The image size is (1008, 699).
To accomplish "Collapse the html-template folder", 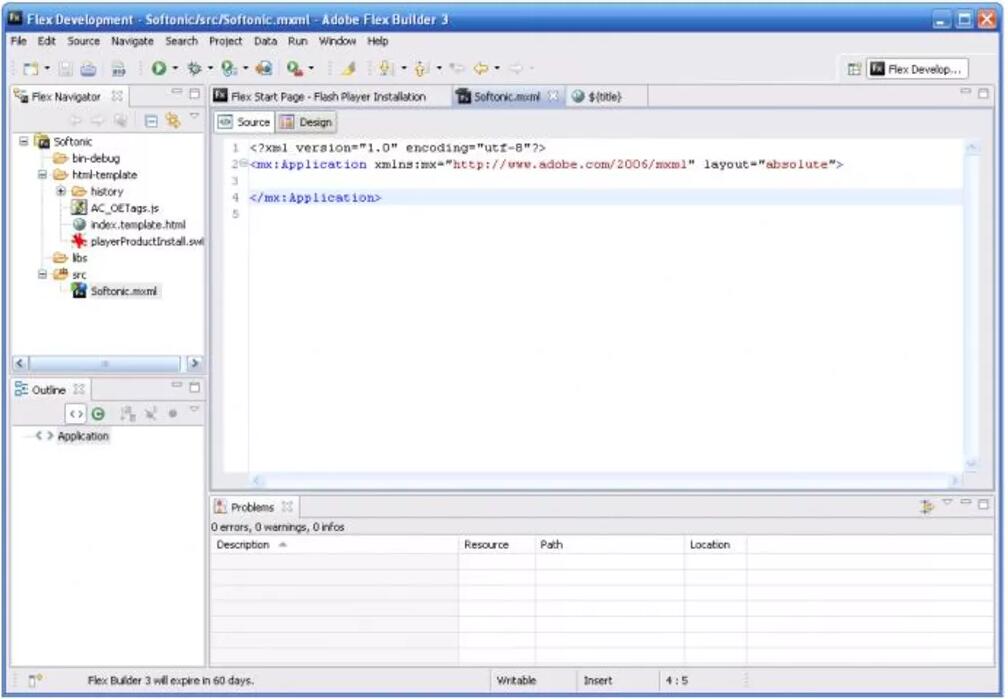I will 43,175.
